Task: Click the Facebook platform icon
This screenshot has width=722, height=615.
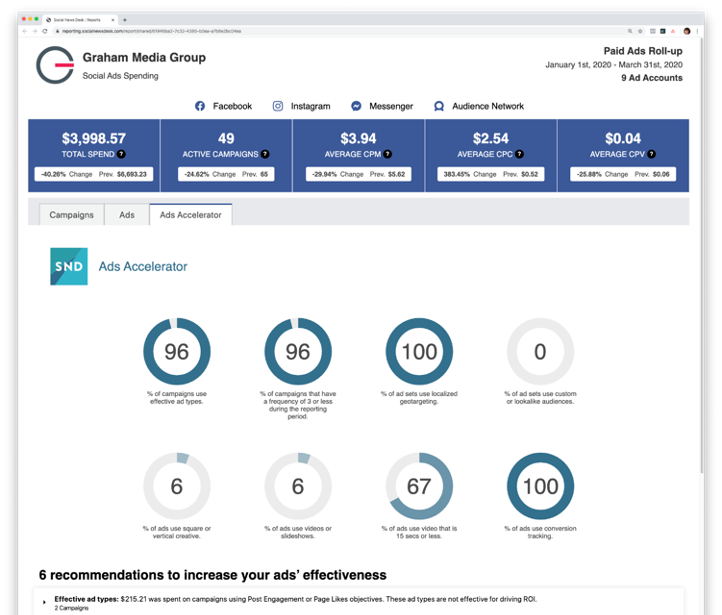Action: pos(200,106)
